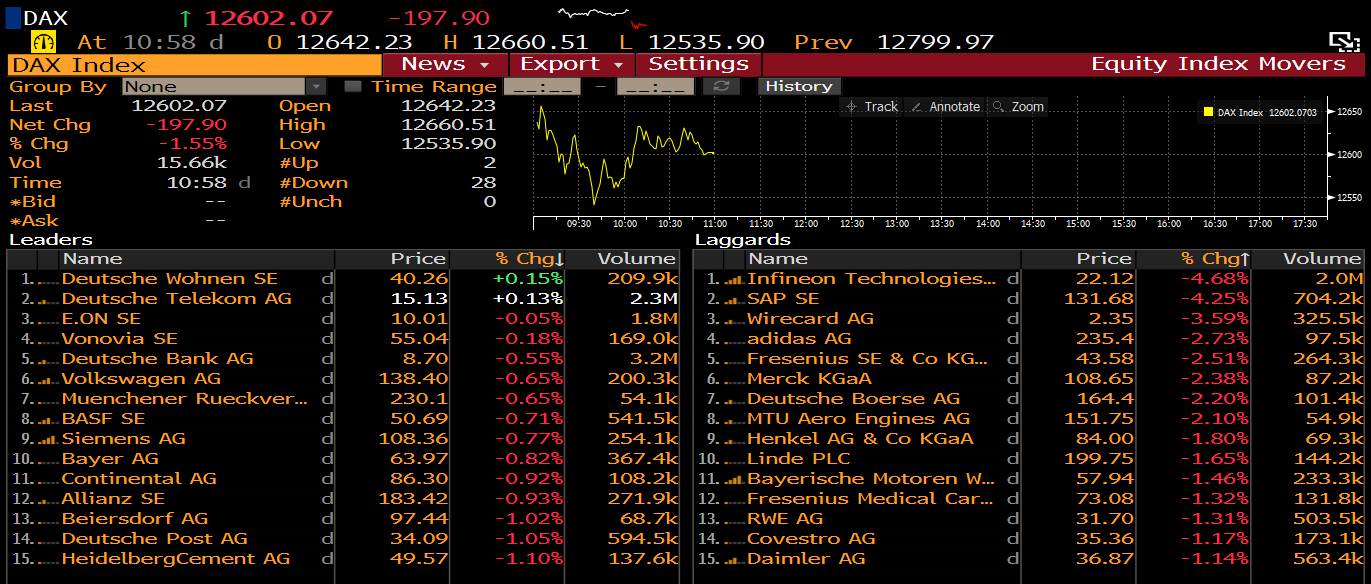1371x584 pixels.
Task: Select Wirecard AG in Laggards
Action: click(x=1029, y=319)
